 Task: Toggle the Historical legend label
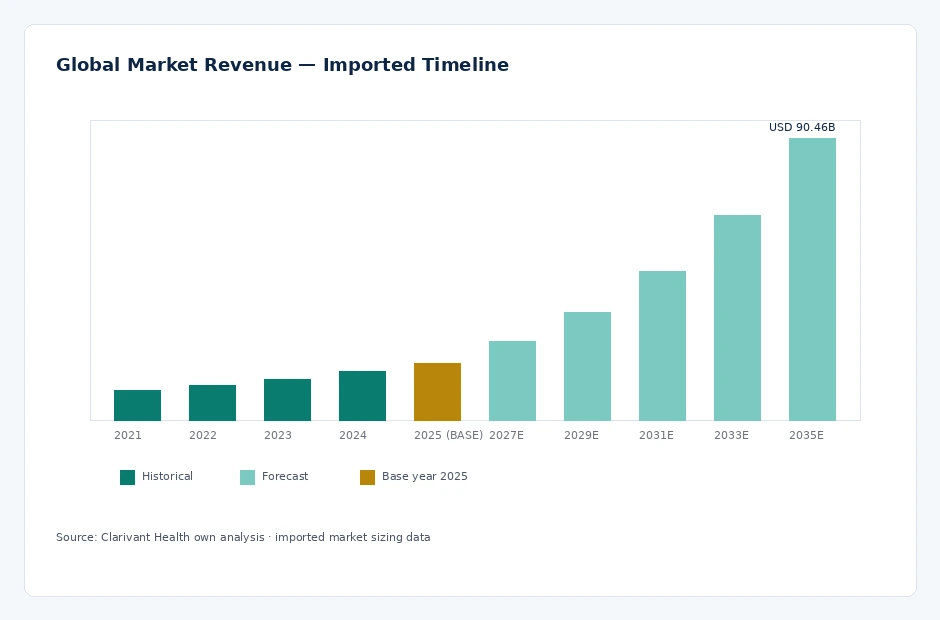(x=167, y=477)
